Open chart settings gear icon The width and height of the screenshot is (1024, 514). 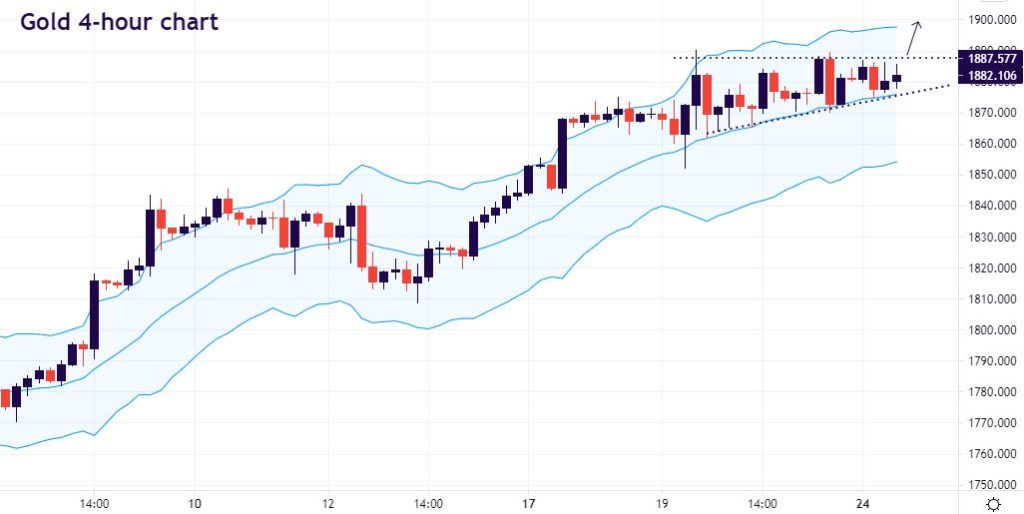click(993, 503)
